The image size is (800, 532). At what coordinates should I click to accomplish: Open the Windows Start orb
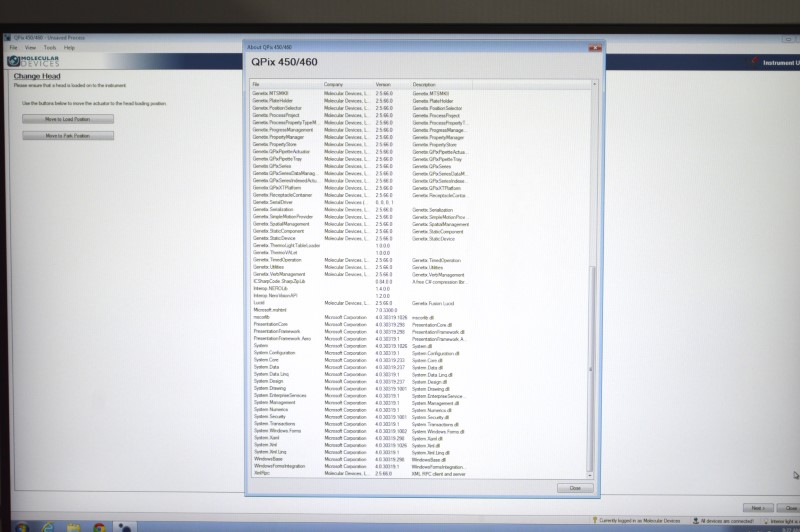[21, 527]
